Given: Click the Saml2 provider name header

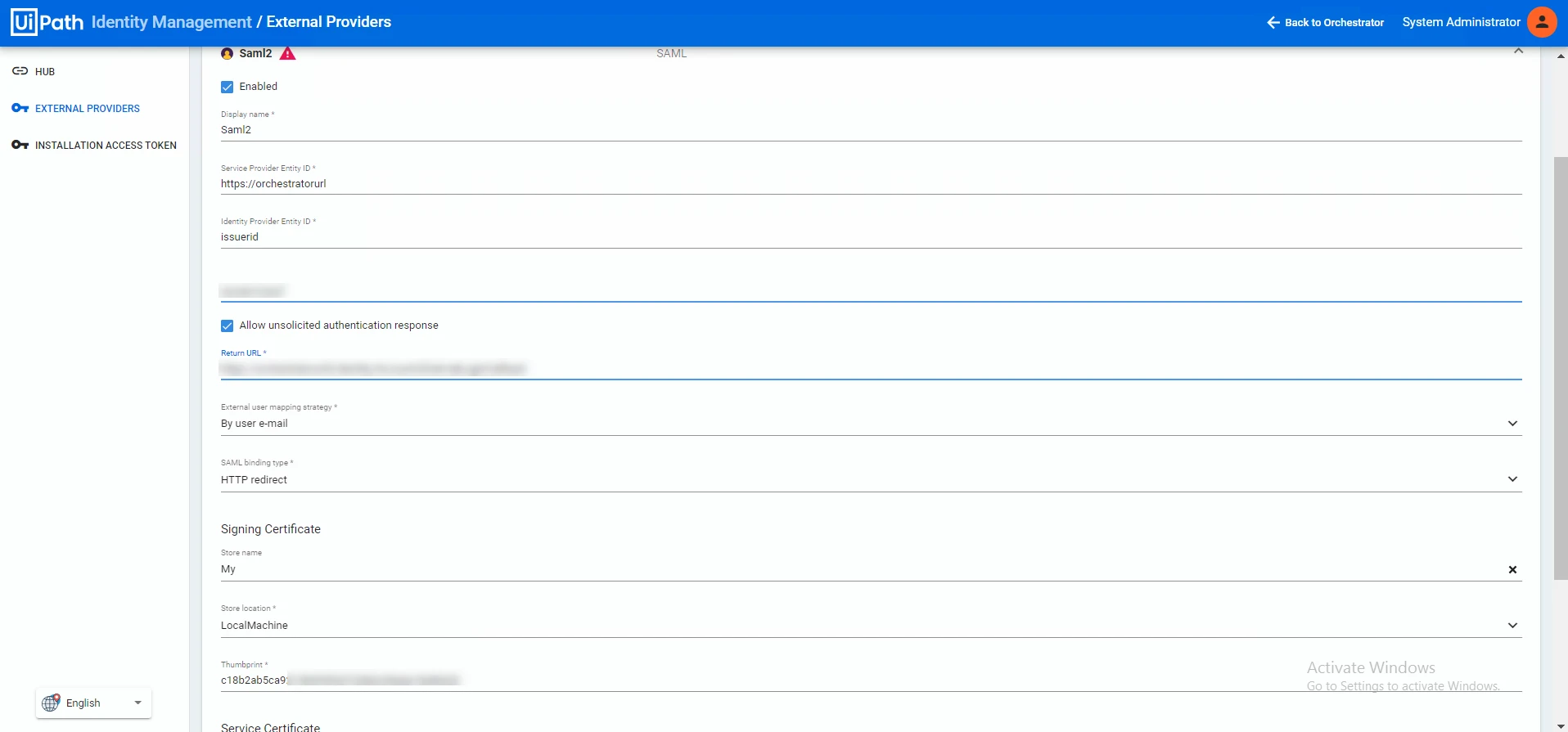Looking at the screenshot, I should click(255, 53).
